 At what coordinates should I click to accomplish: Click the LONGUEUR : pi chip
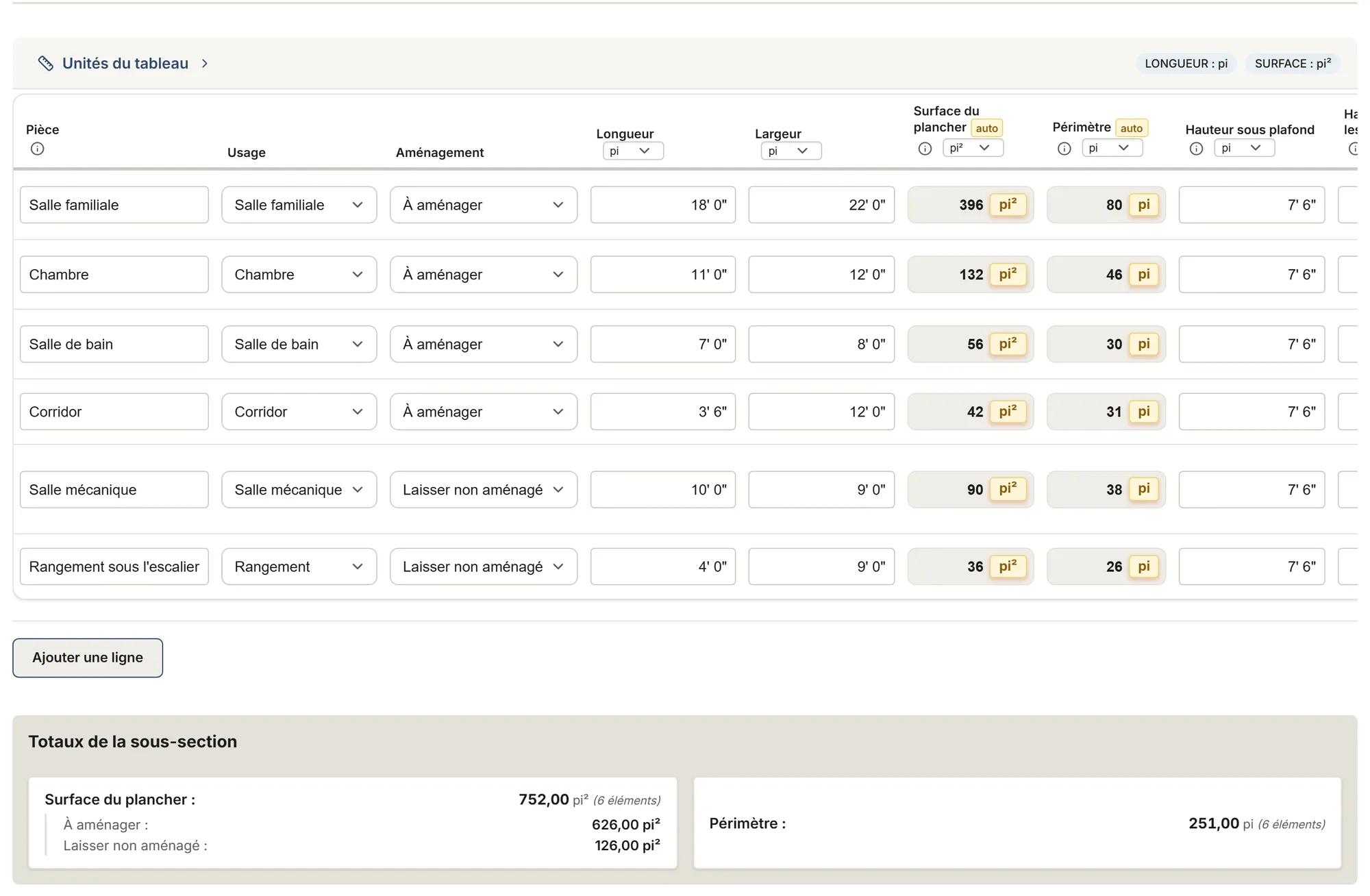point(1186,64)
